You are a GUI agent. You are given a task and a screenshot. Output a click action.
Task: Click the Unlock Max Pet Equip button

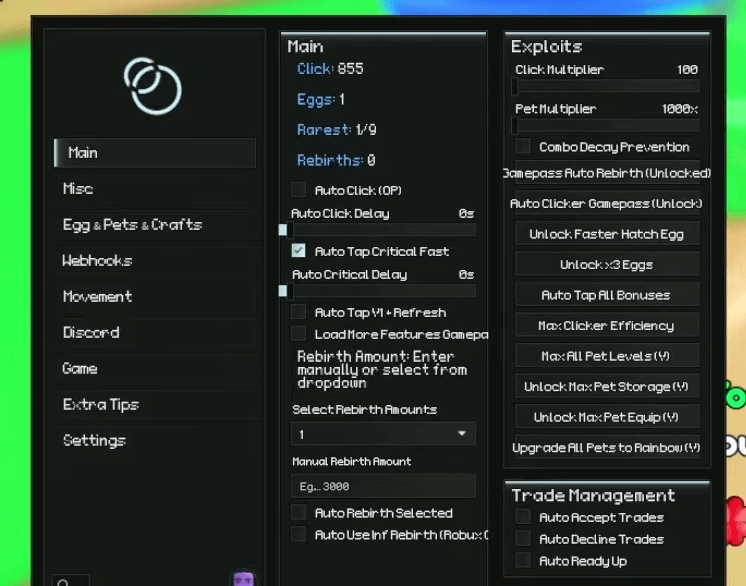[x=607, y=417]
